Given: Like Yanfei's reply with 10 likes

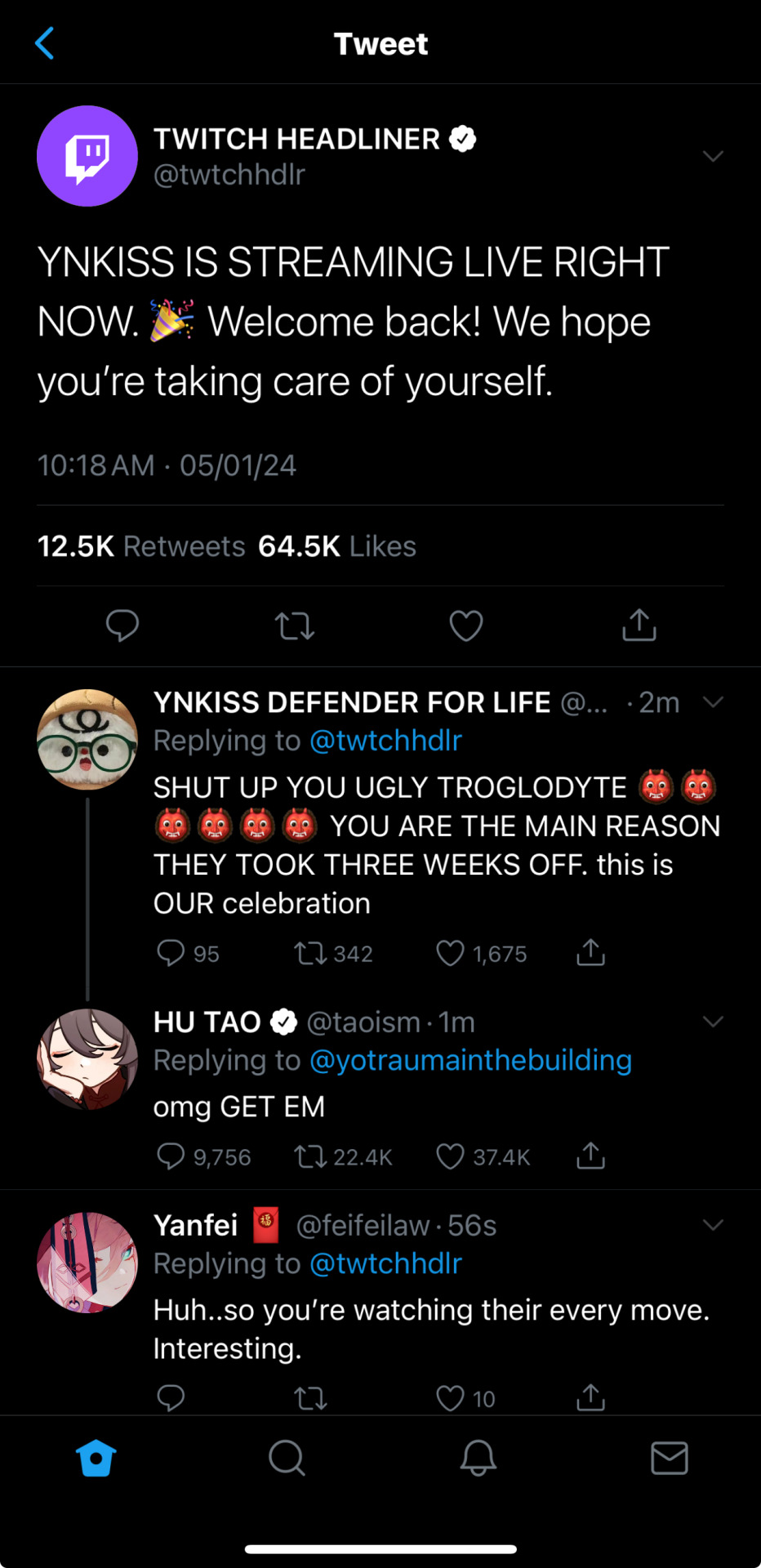Looking at the screenshot, I should click(x=450, y=1398).
